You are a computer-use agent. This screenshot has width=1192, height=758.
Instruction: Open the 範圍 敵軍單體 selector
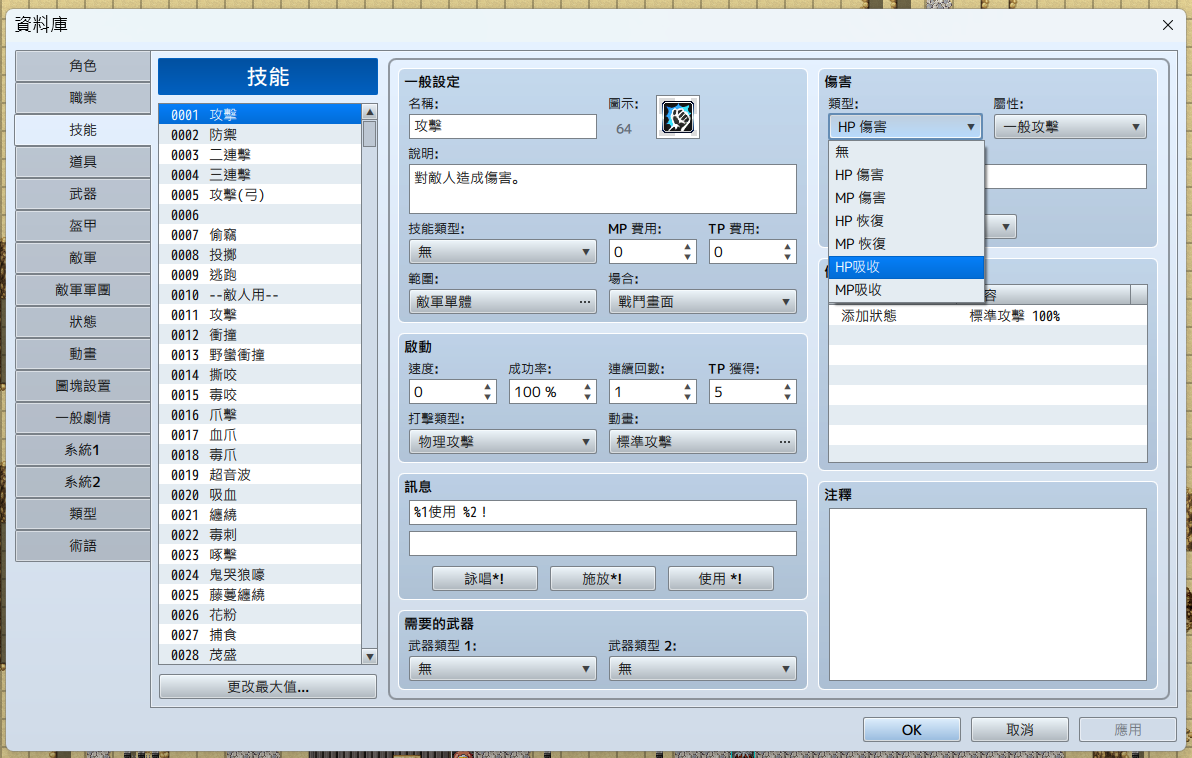click(502, 302)
